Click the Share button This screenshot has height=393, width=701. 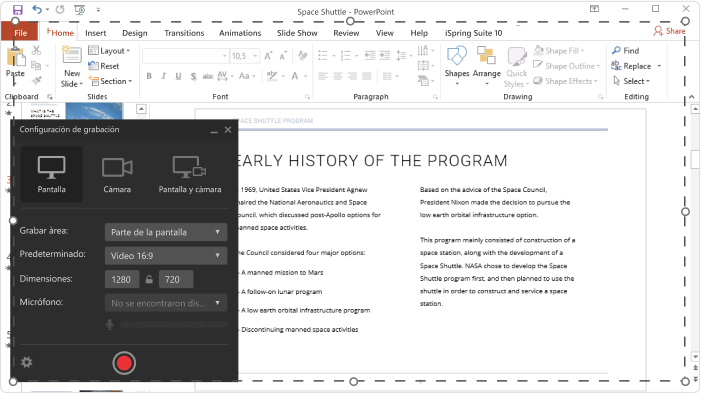click(x=669, y=31)
